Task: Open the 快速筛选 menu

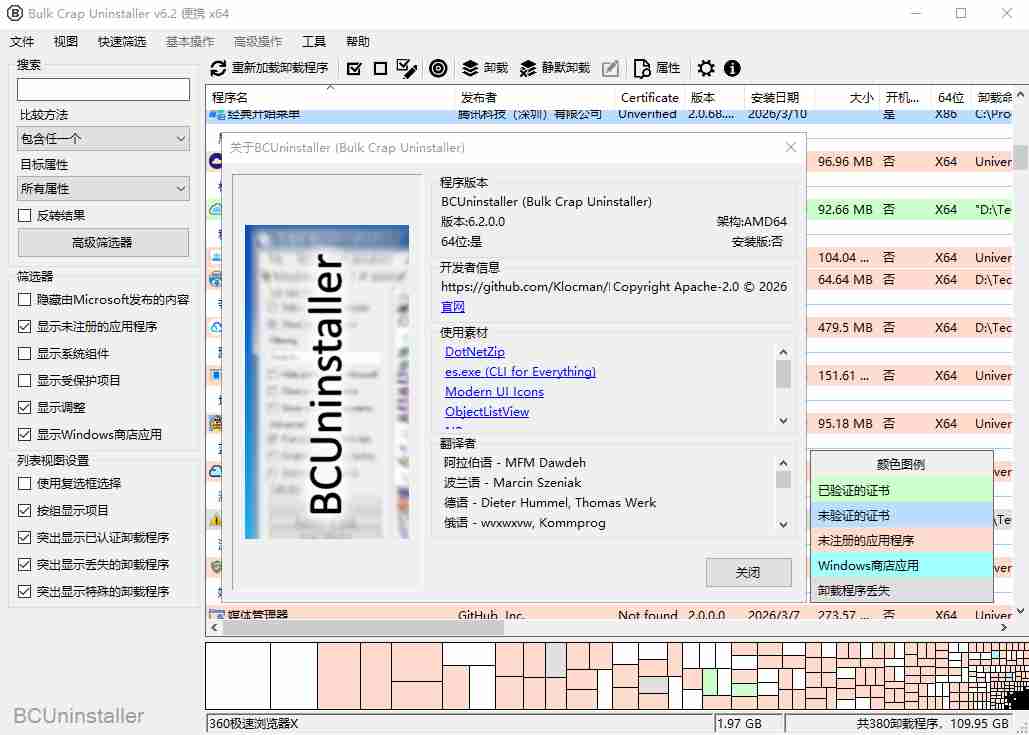Action: coord(122,41)
